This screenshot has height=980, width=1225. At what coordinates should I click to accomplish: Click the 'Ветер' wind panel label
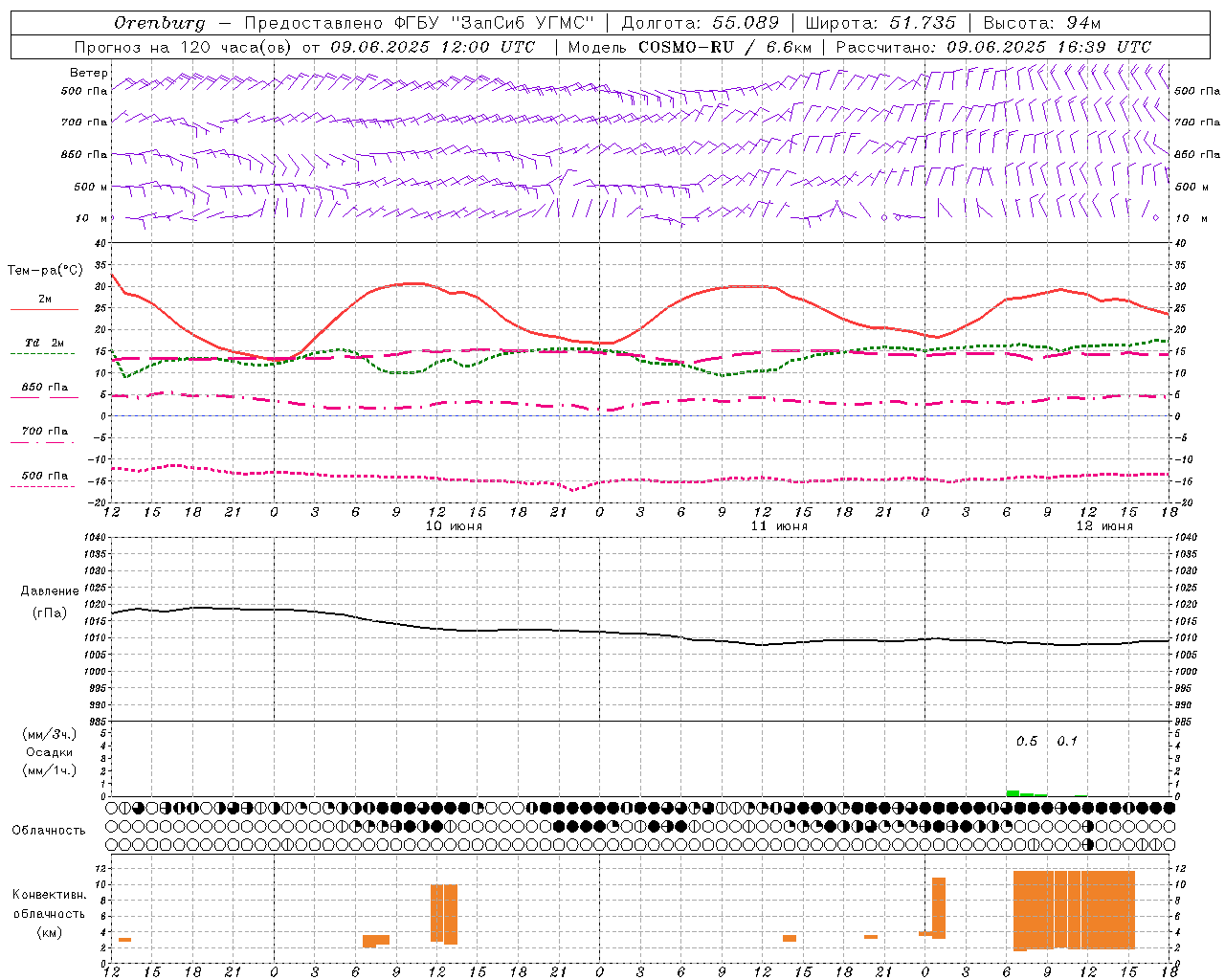pos(89,73)
